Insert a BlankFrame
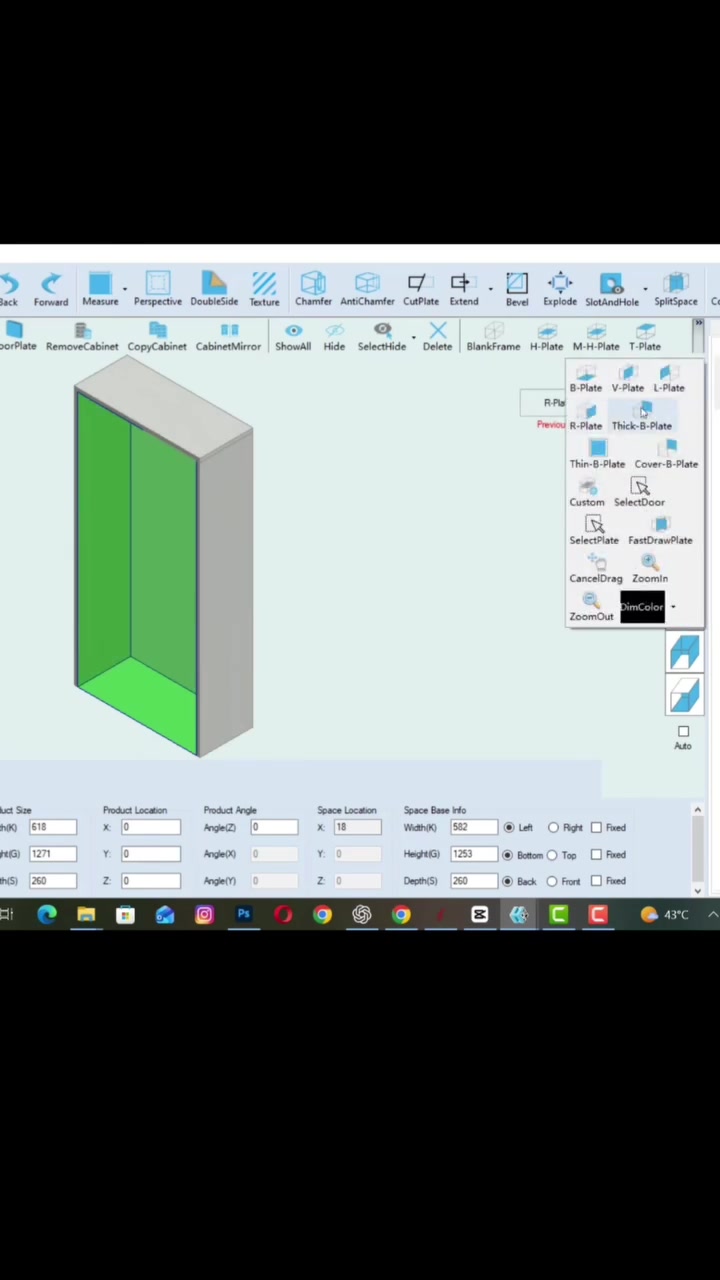The image size is (720, 1280). click(x=493, y=337)
